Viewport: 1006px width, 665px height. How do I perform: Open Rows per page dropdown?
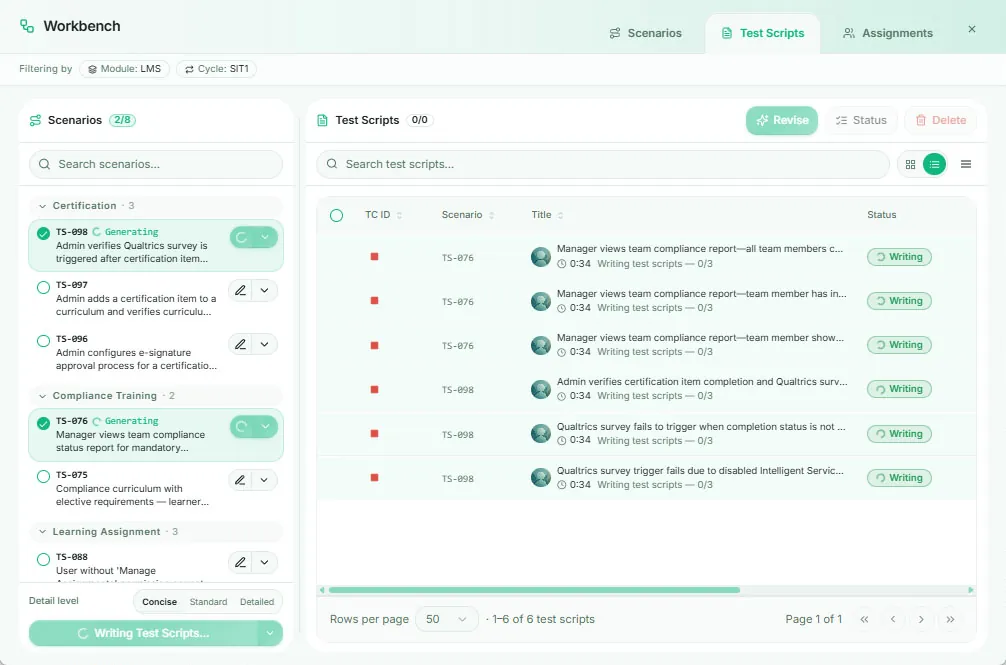tap(447, 619)
